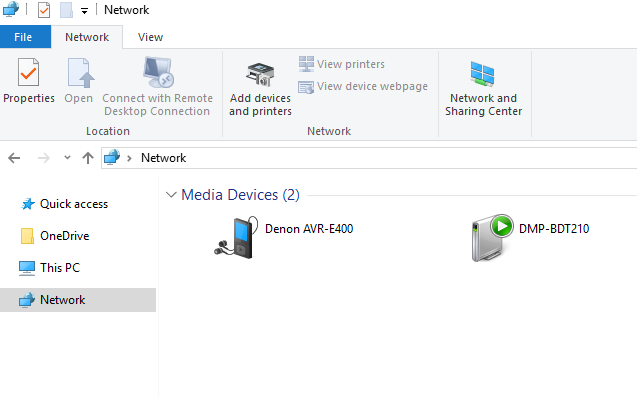The image size is (637, 397).
Task: Switch to the Network ribbon tab
Action: pos(87,37)
